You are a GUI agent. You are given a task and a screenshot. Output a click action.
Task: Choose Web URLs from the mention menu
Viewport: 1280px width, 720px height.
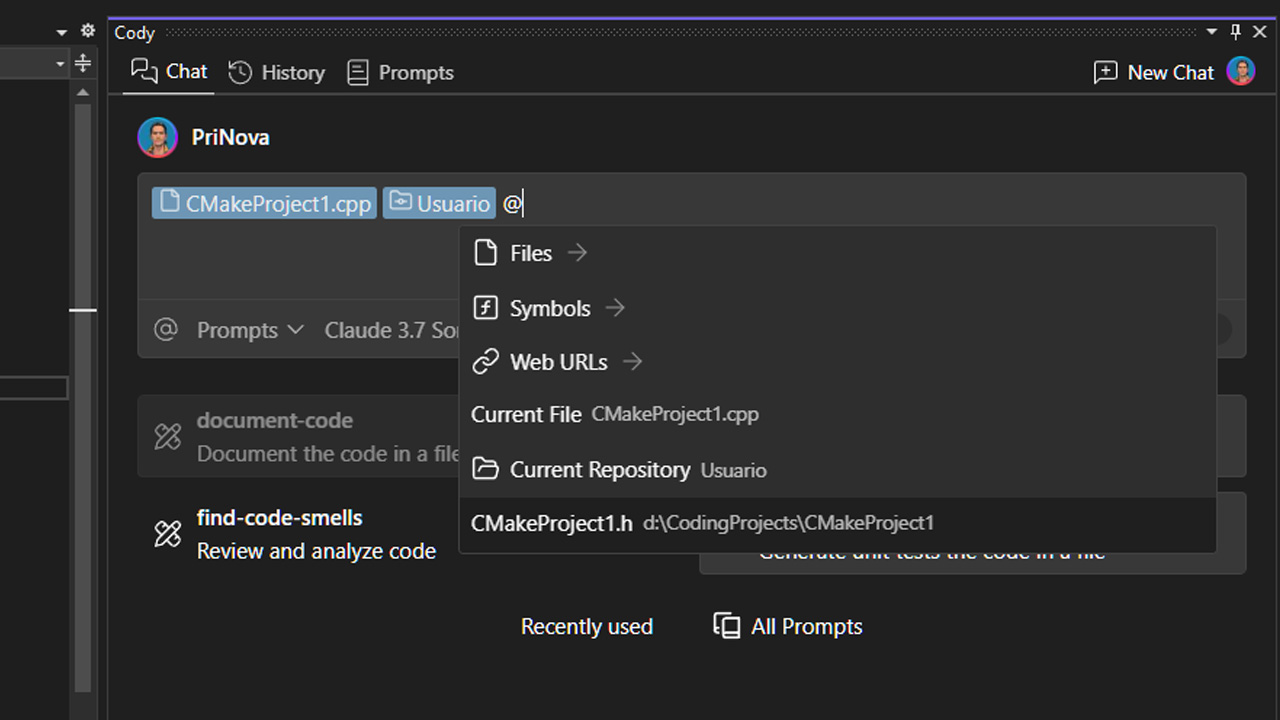click(837, 361)
